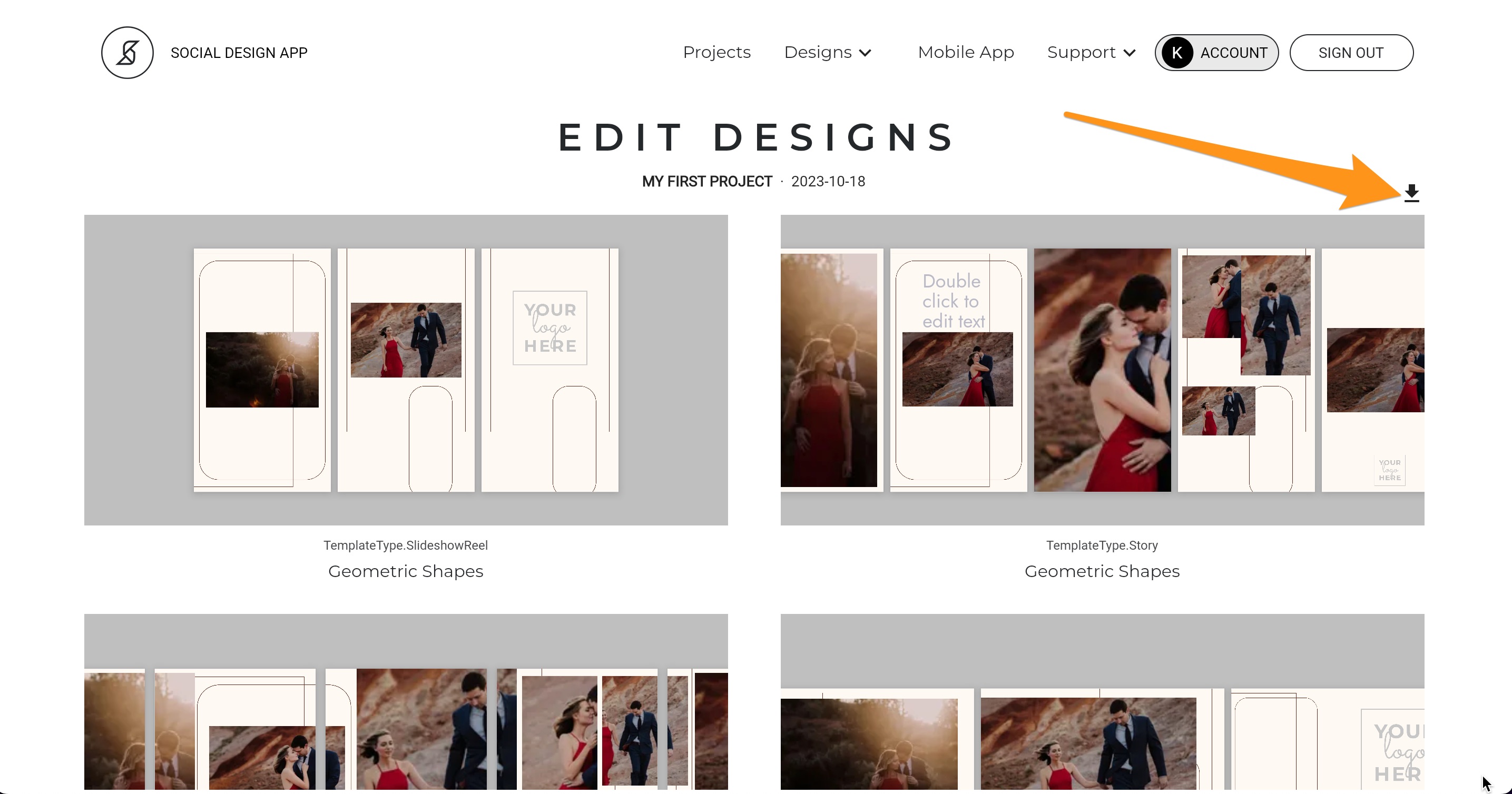1512x794 pixels.
Task: Click the 2023-10-18 project date
Action: [x=828, y=181]
